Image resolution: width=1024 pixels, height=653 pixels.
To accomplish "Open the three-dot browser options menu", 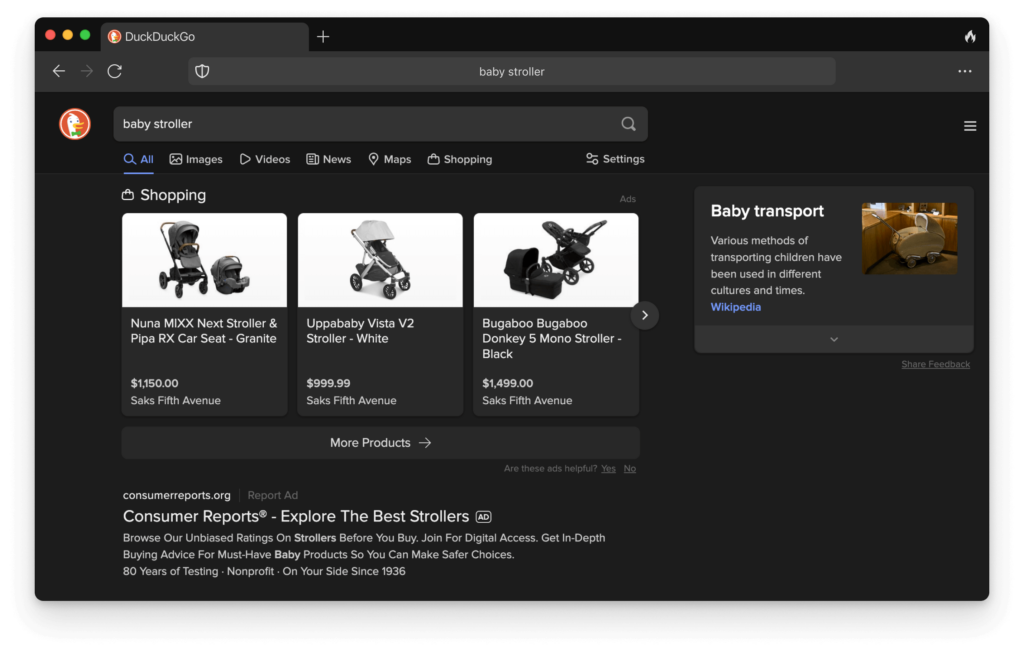I will 964,71.
